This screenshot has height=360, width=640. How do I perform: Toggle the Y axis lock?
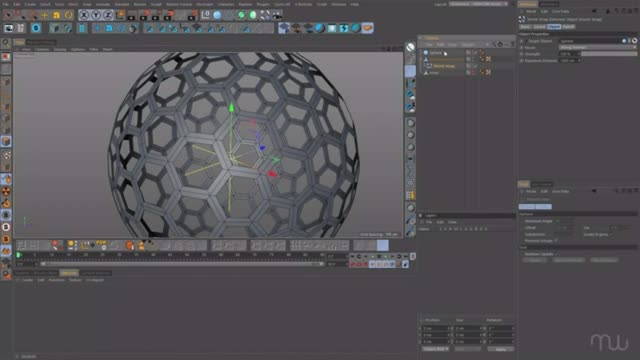click(96, 15)
